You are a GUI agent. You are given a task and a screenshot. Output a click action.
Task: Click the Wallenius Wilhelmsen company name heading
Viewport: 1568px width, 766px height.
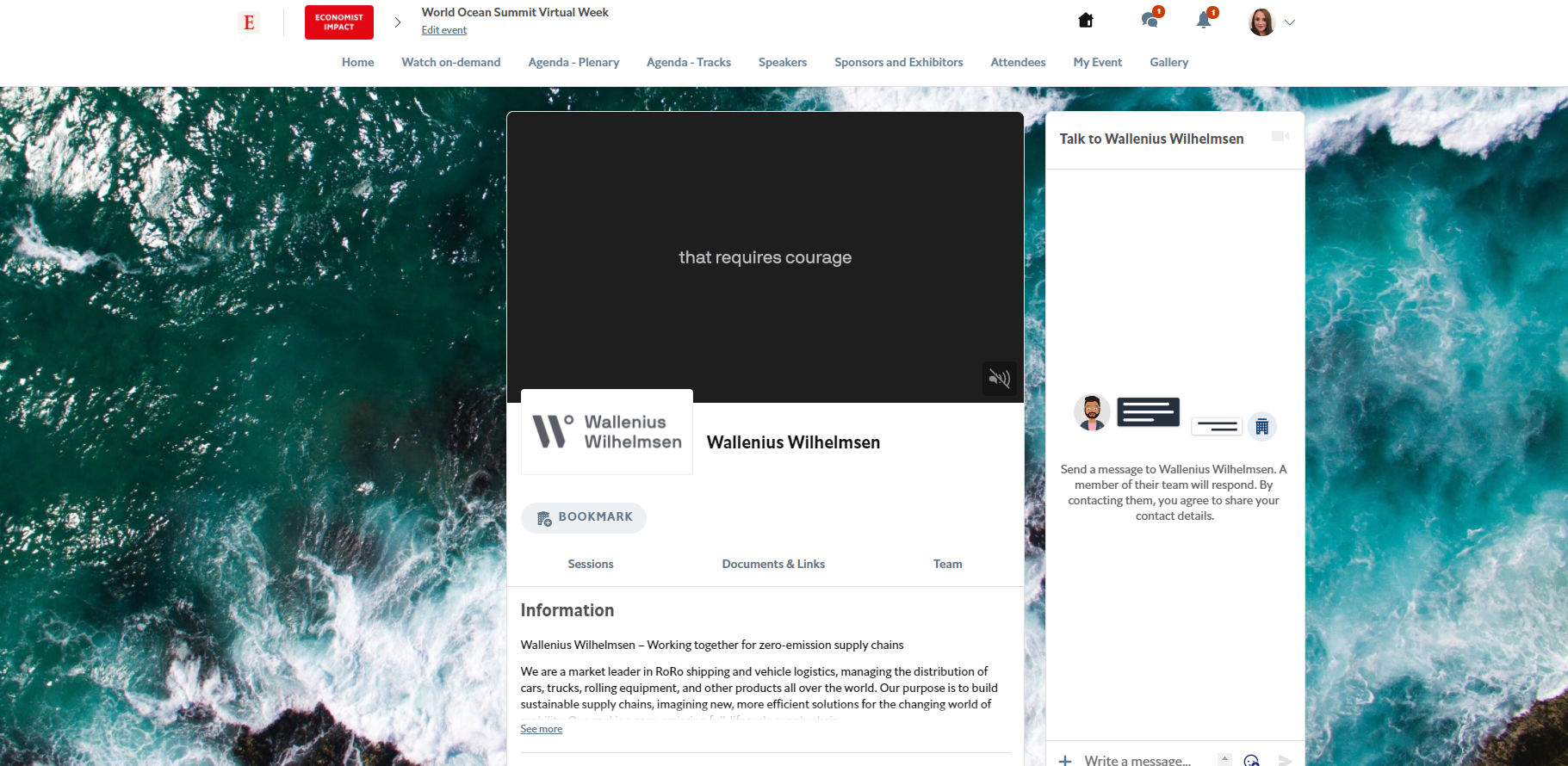tap(794, 442)
